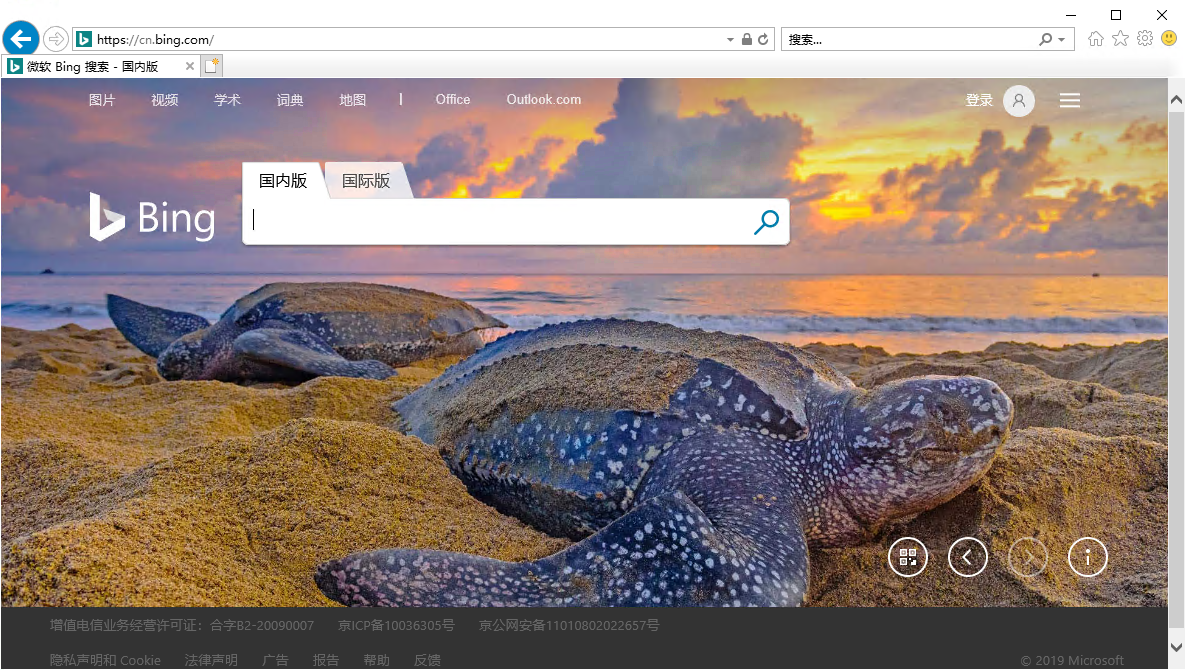The image size is (1186, 670).
Task: Open 图片 in the top navigation
Action: [x=101, y=100]
